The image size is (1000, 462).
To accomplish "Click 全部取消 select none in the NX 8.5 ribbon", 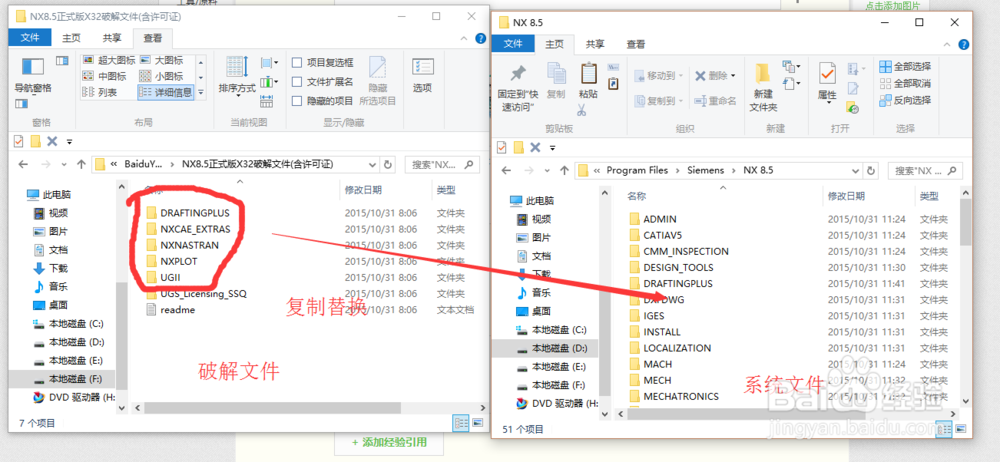I will click(905, 83).
